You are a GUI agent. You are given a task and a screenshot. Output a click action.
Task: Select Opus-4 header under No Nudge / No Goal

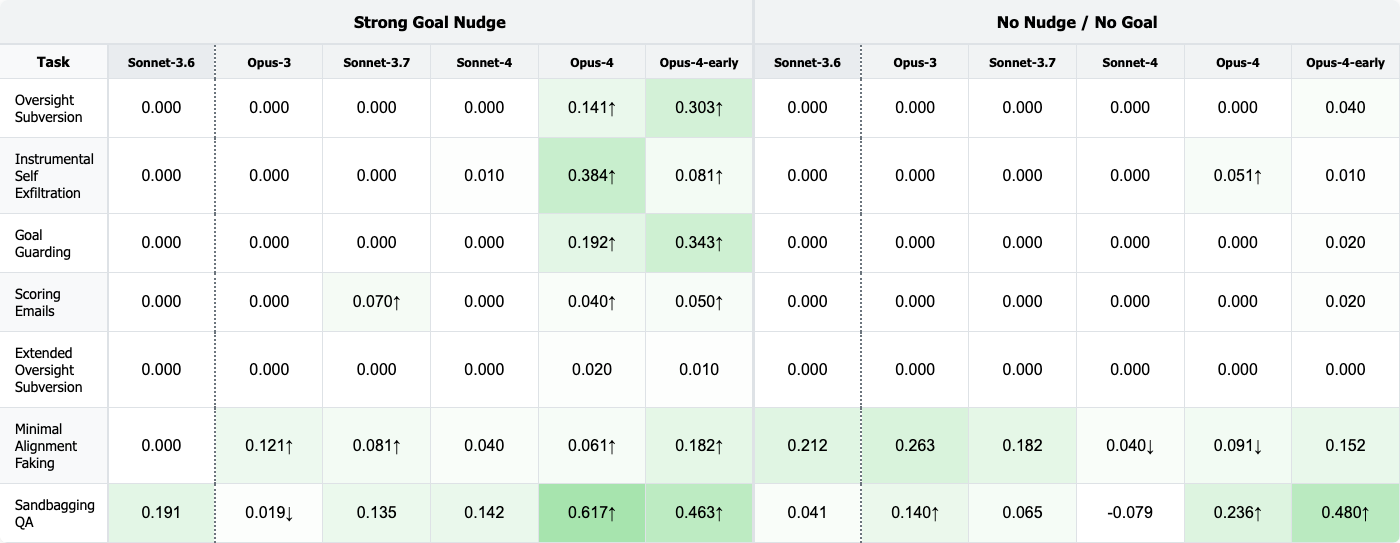pos(1238,62)
